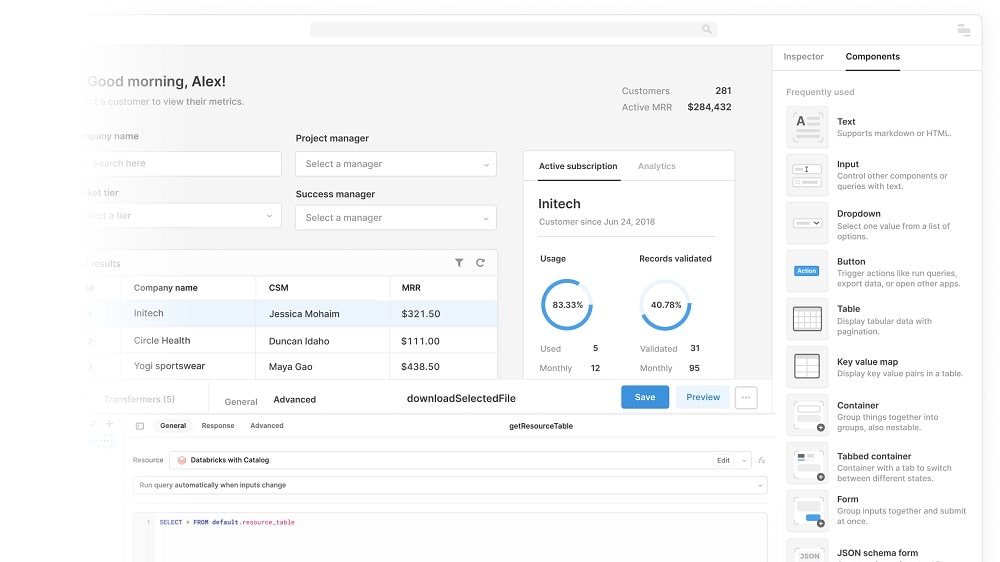This screenshot has height=562, width=1000.
Task: Select the Response query tab
Action: pos(218,425)
